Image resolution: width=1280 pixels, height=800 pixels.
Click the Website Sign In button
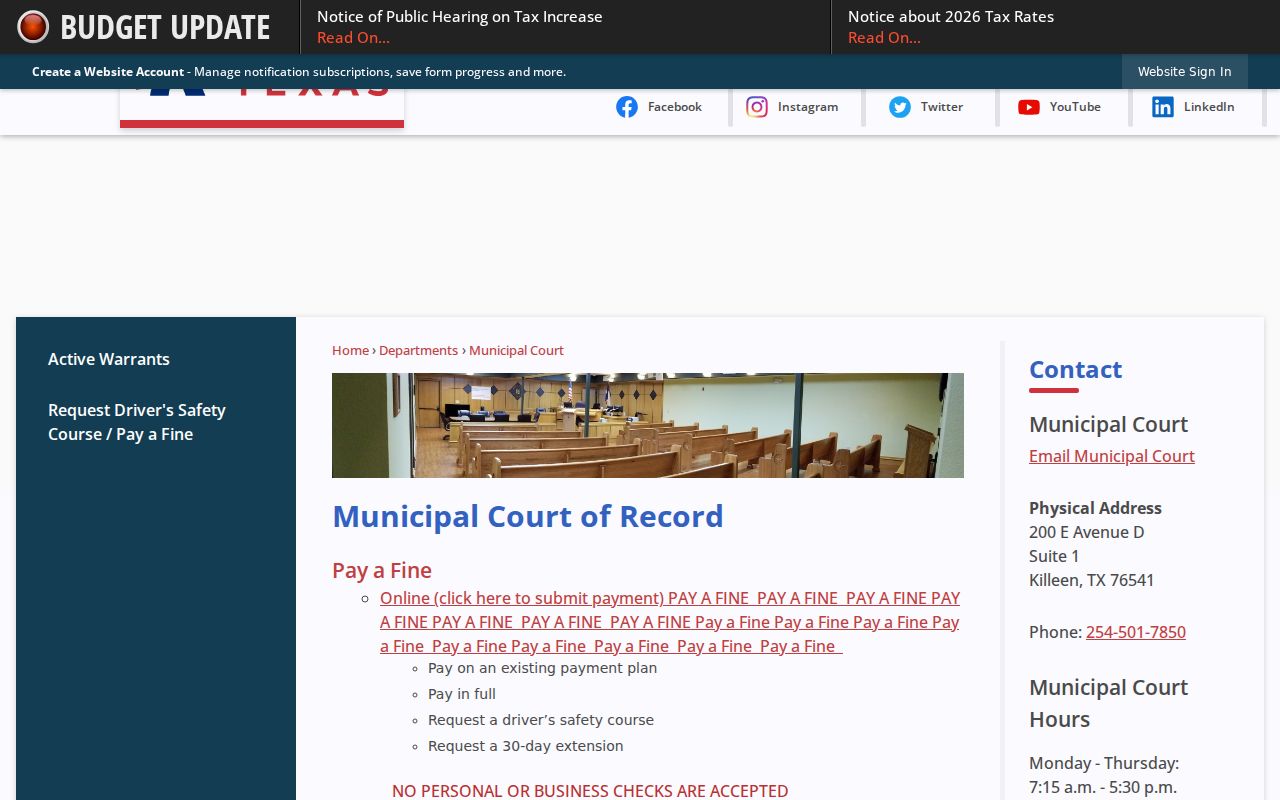pyautogui.click(x=1185, y=72)
